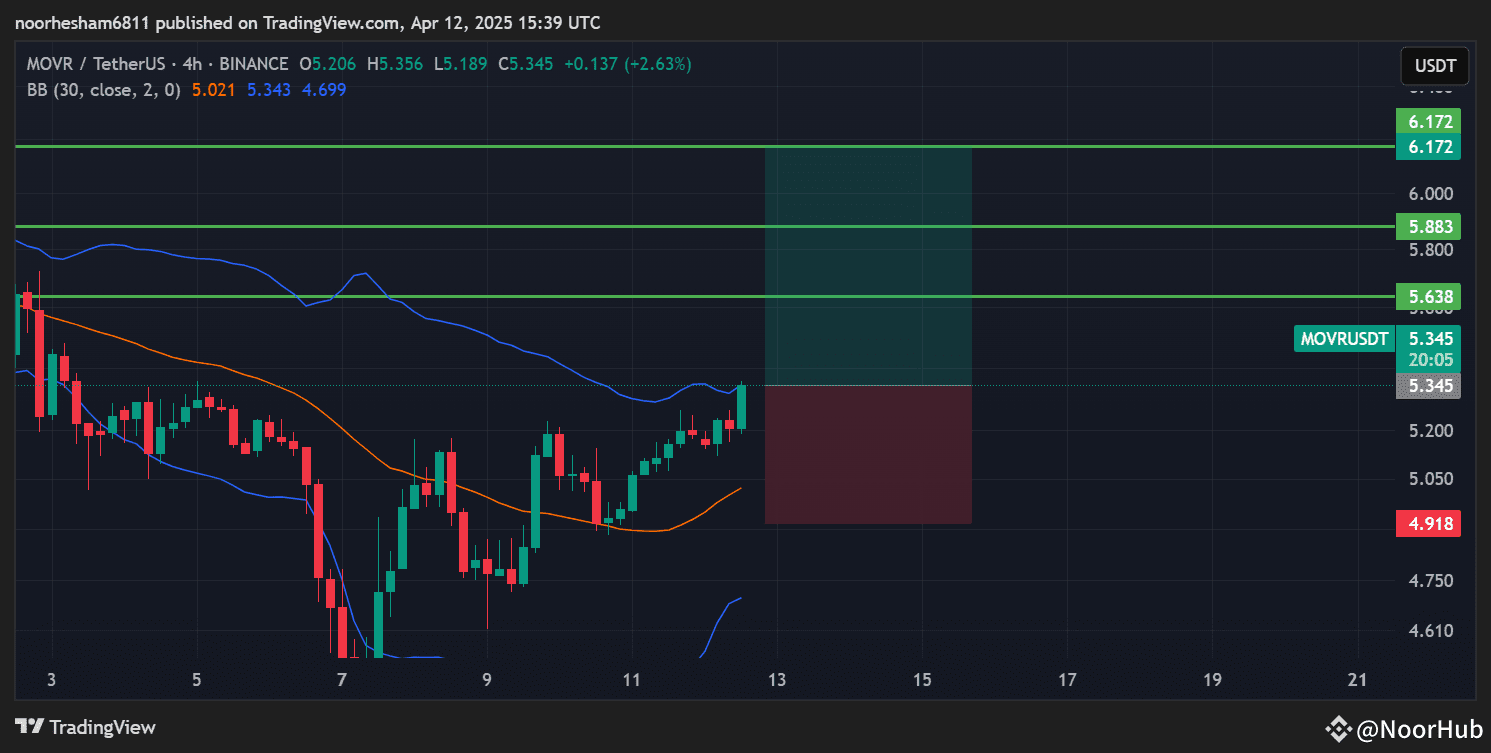Toggle the USDT currency button
Viewport: 1491px width, 753px height.
tap(1434, 66)
